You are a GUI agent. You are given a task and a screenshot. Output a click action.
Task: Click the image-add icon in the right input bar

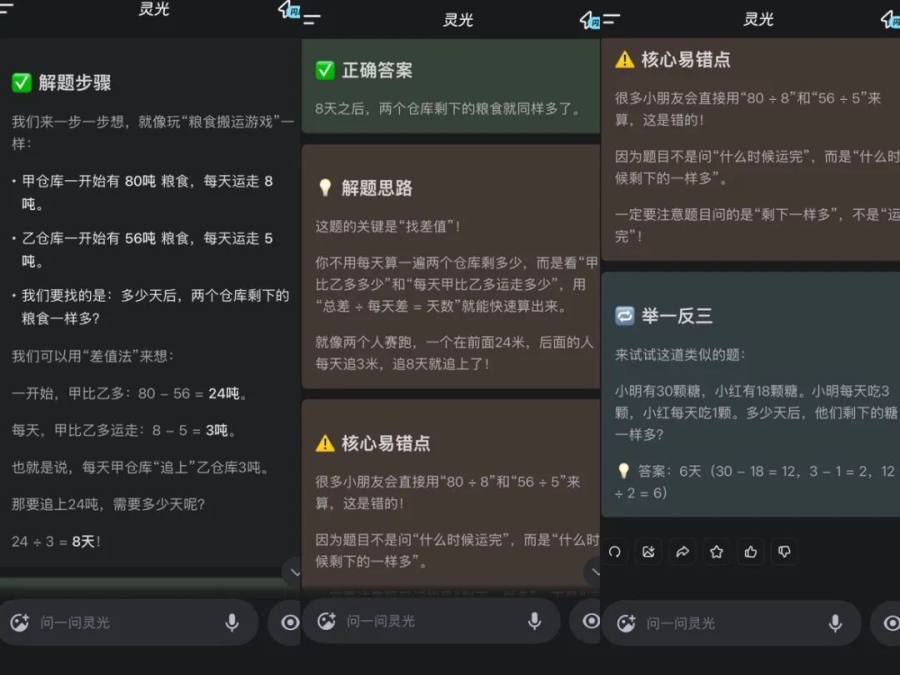point(626,623)
